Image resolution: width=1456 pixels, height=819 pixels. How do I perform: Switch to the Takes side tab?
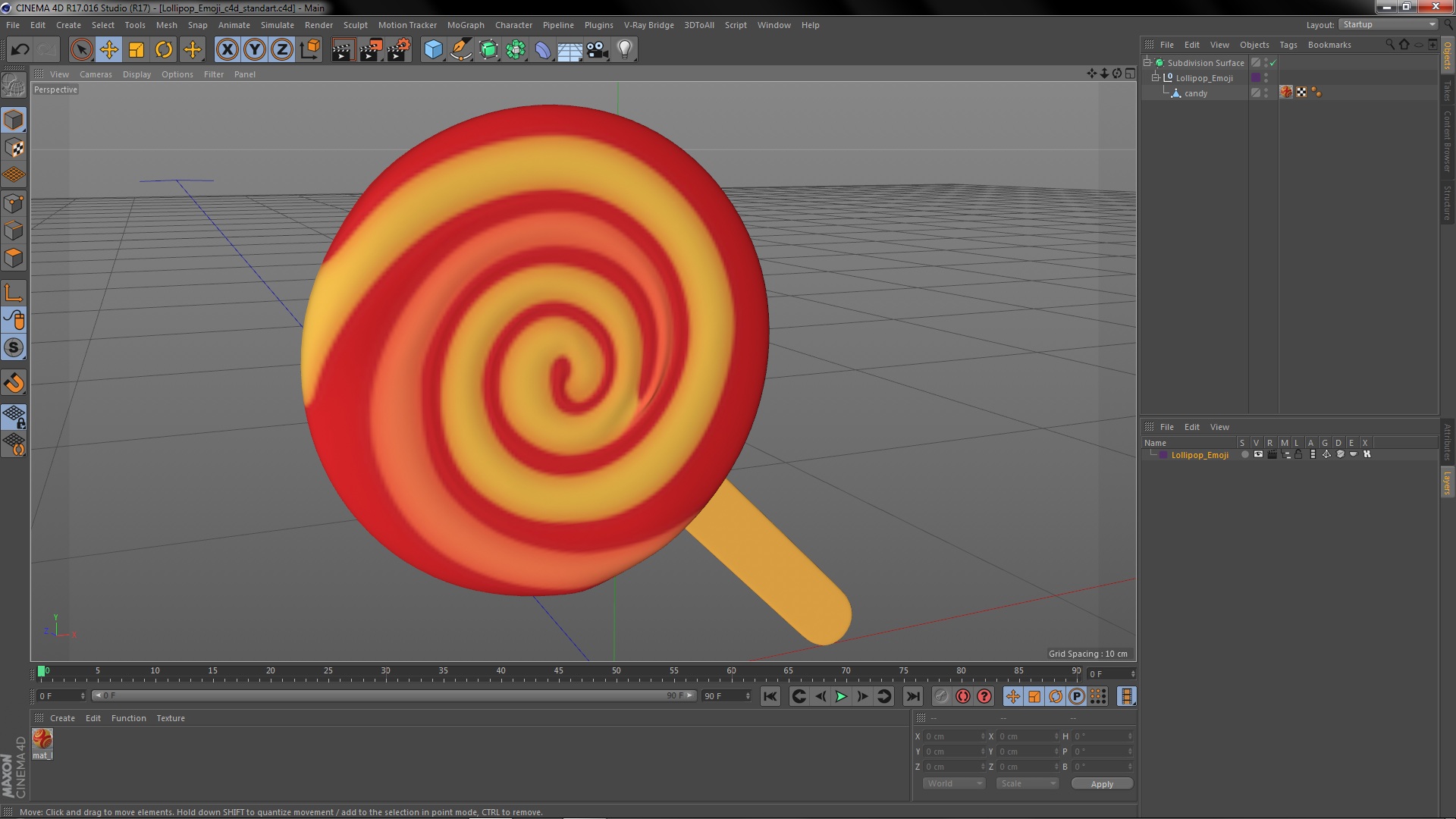click(x=1447, y=91)
